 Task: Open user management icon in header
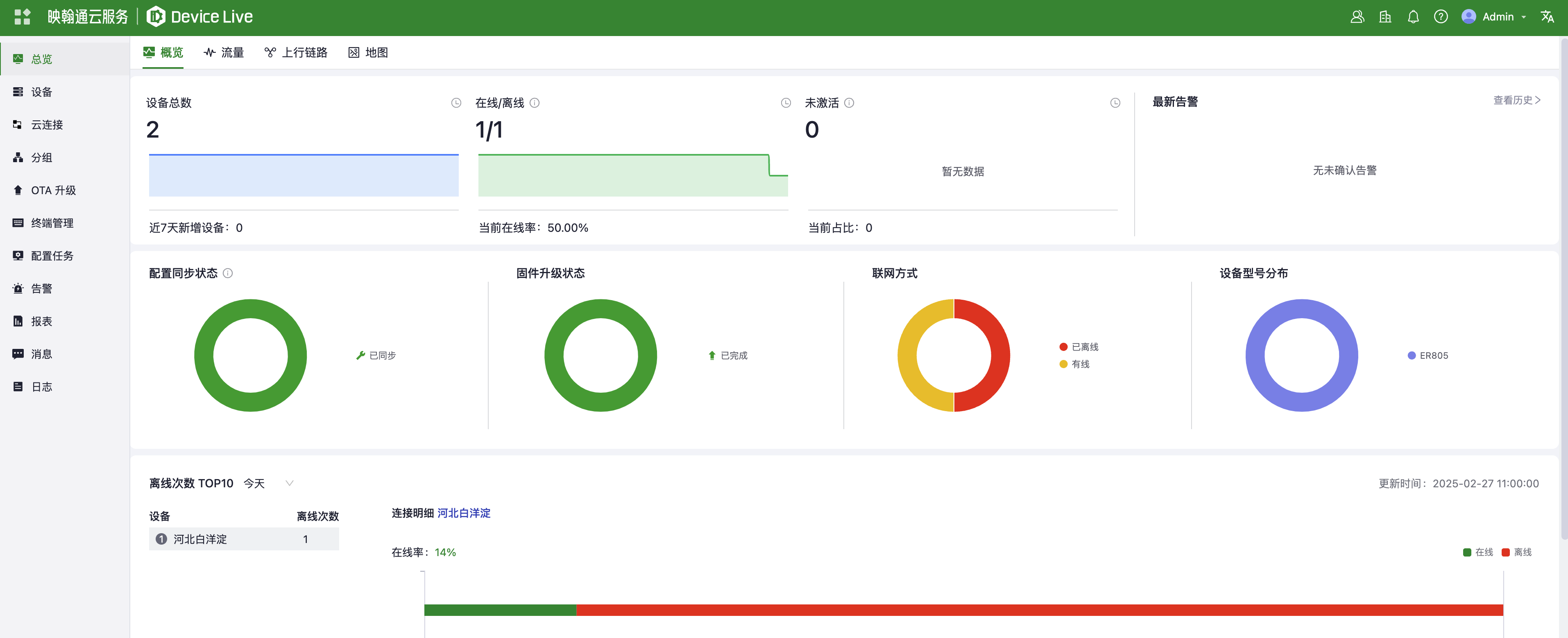click(x=1357, y=16)
